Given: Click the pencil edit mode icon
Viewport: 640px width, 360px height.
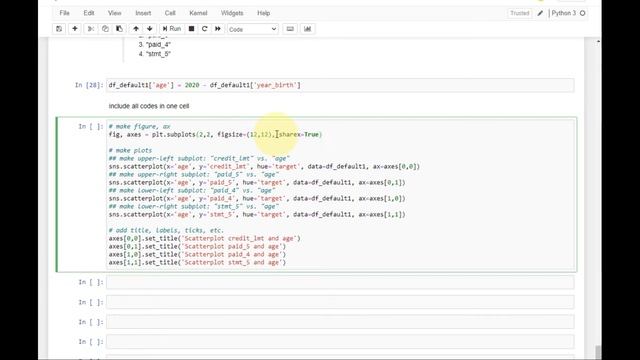Looking at the screenshot, I should [540, 13].
